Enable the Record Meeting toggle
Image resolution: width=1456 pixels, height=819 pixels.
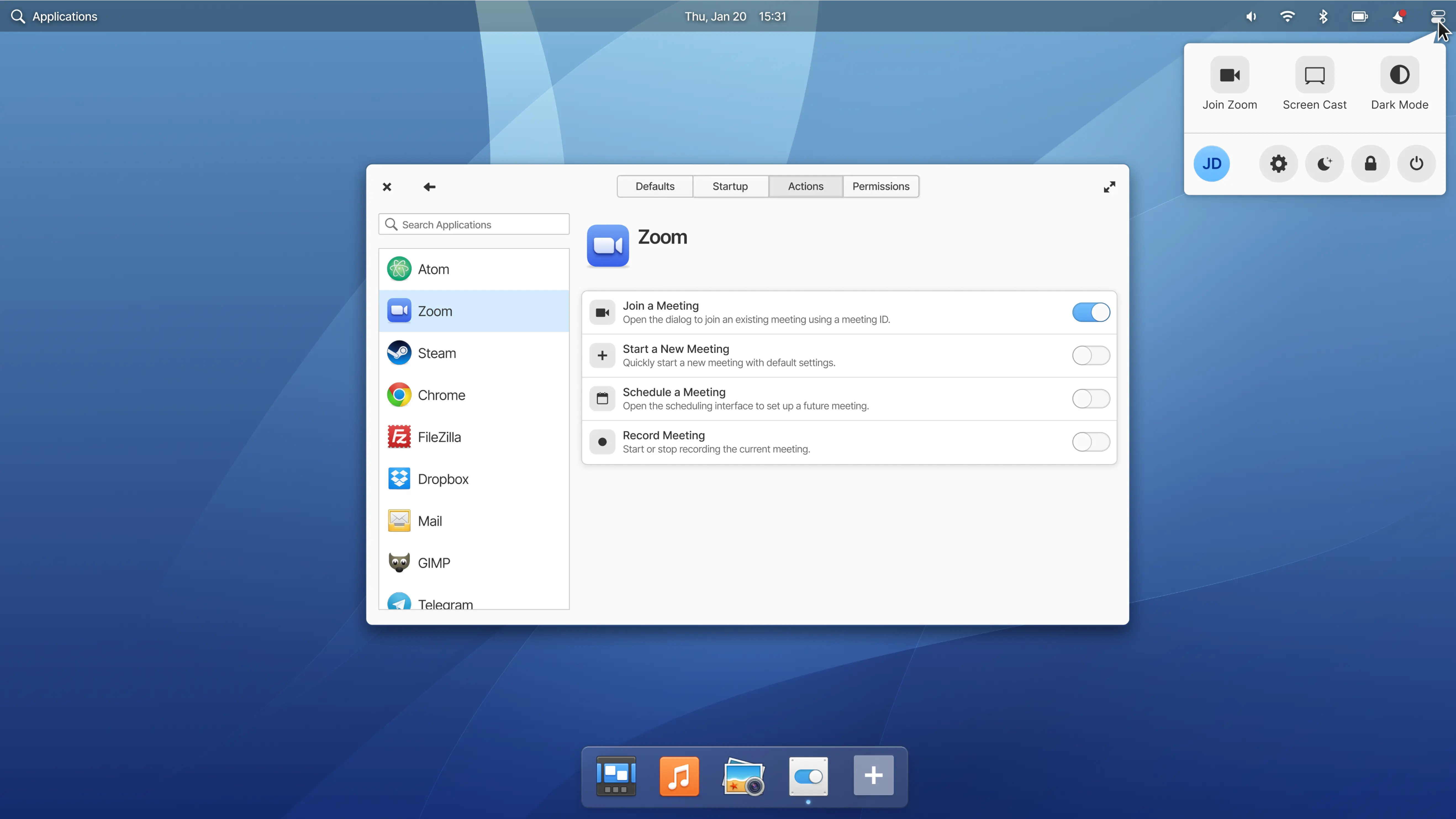[1090, 442]
